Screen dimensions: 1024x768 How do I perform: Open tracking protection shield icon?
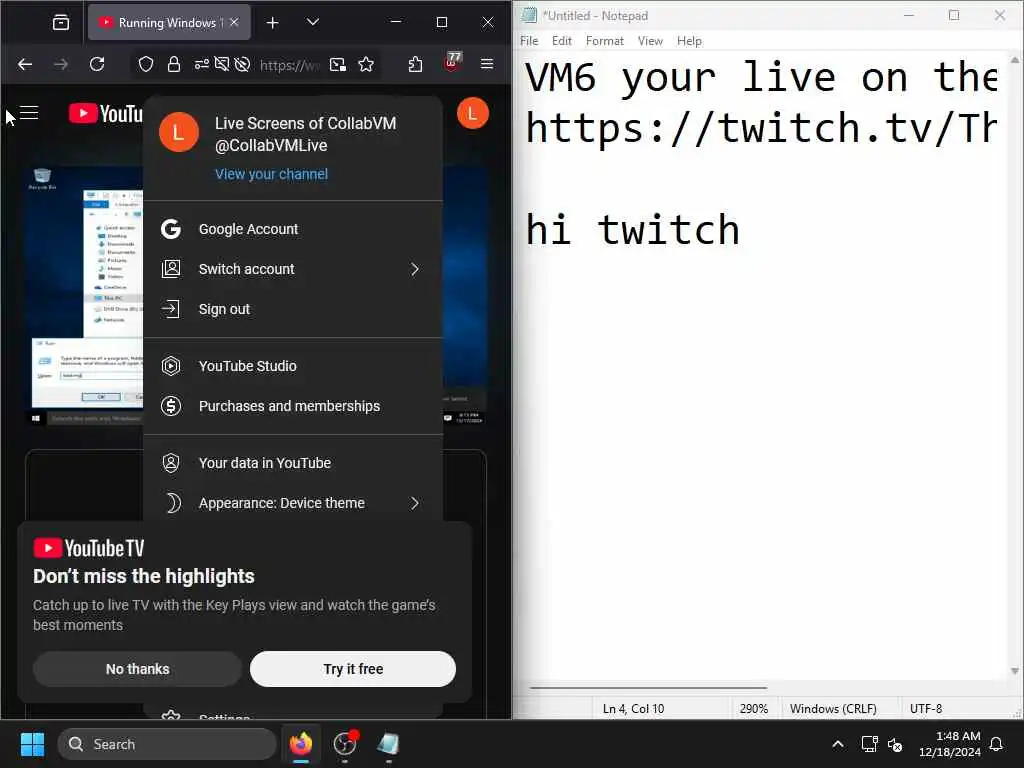click(146, 64)
